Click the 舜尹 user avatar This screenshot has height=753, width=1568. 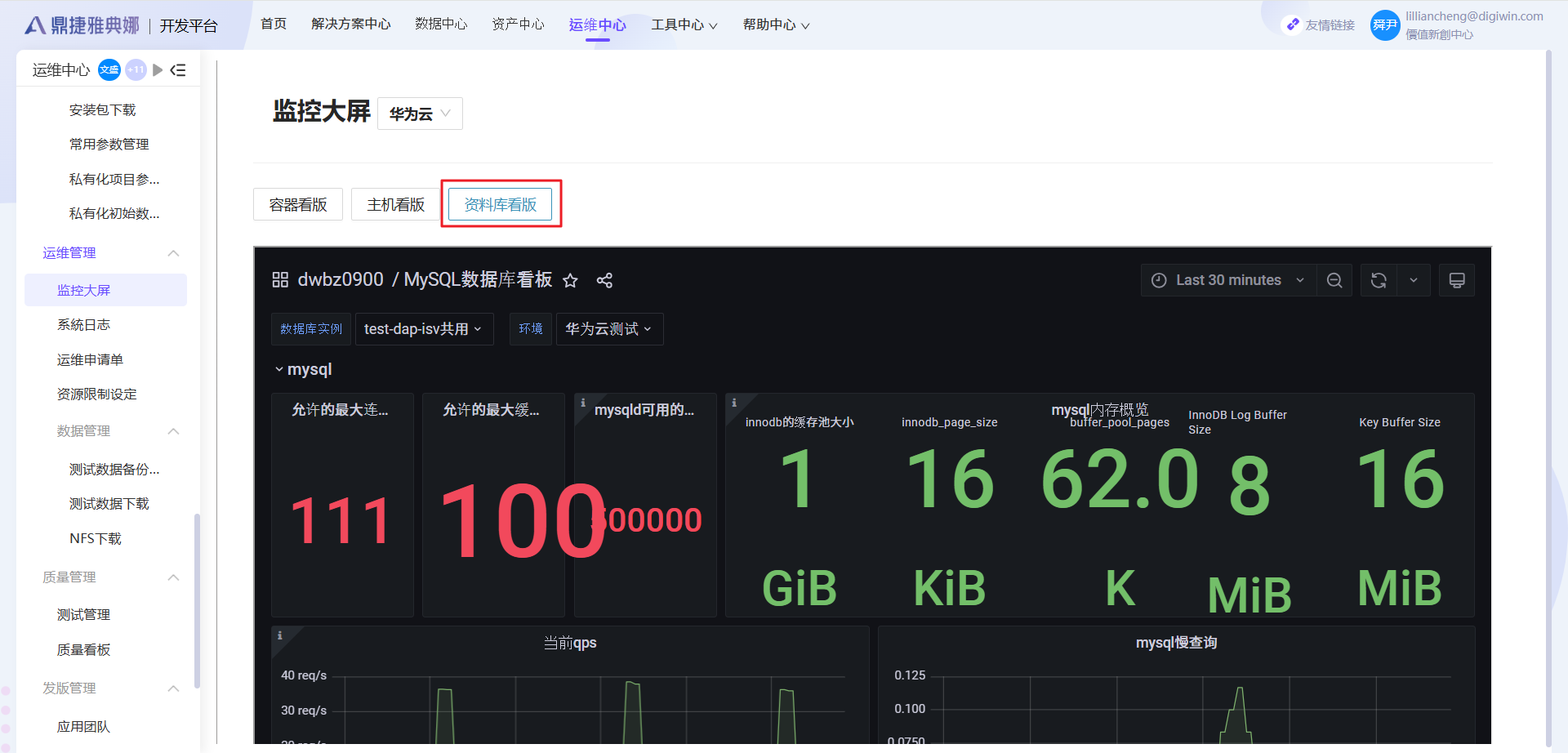[x=1384, y=25]
